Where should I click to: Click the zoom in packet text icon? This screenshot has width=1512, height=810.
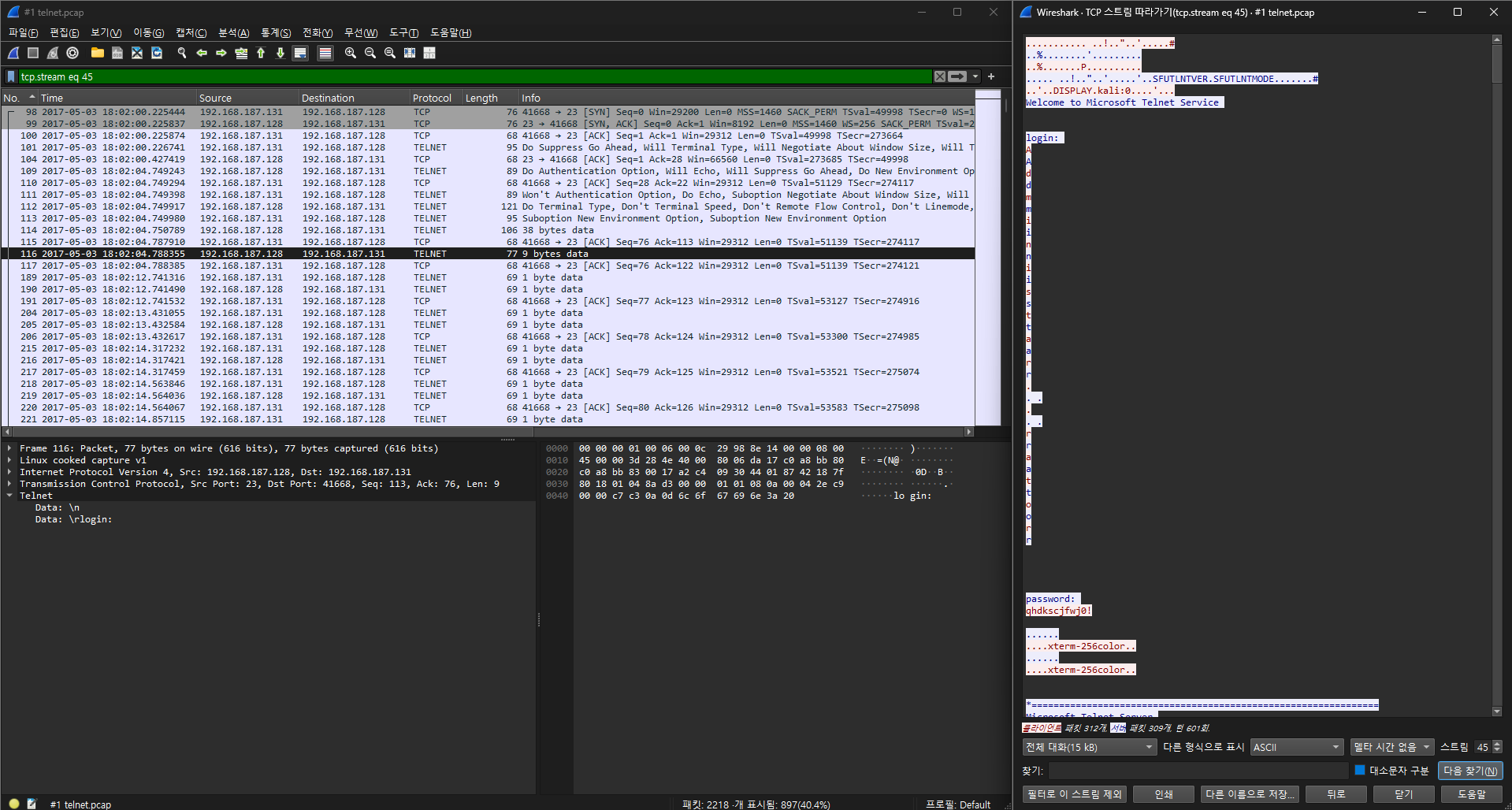click(351, 53)
